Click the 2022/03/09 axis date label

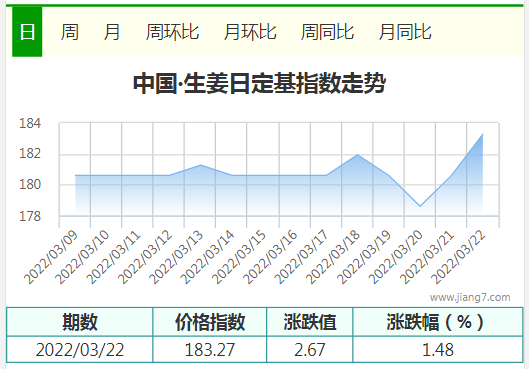tap(51, 257)
